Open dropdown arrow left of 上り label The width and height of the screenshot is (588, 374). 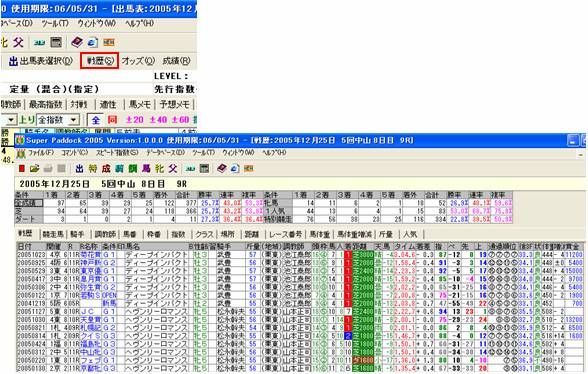(x=11, y=120)
